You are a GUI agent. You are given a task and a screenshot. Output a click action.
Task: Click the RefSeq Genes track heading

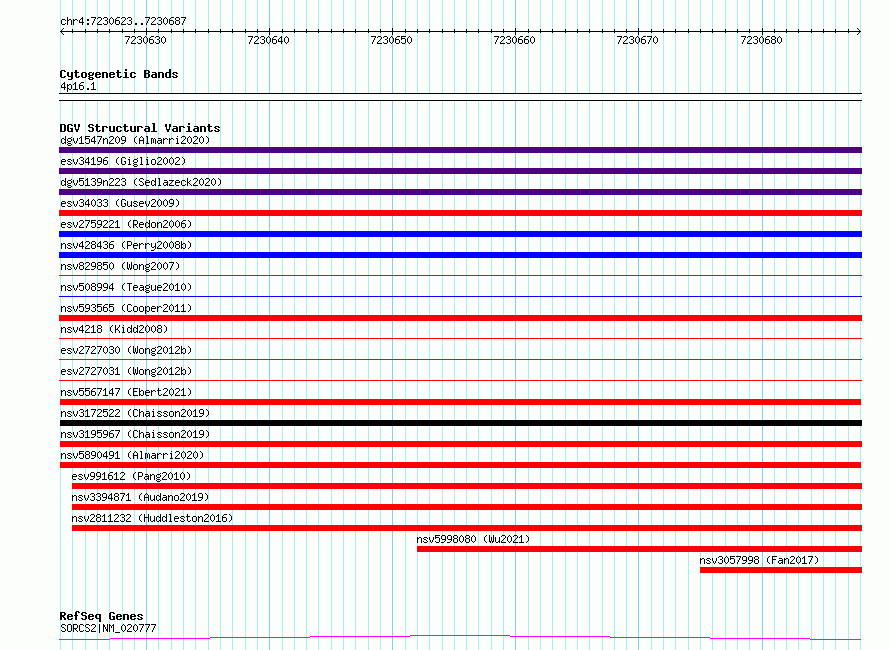point(102,616)
